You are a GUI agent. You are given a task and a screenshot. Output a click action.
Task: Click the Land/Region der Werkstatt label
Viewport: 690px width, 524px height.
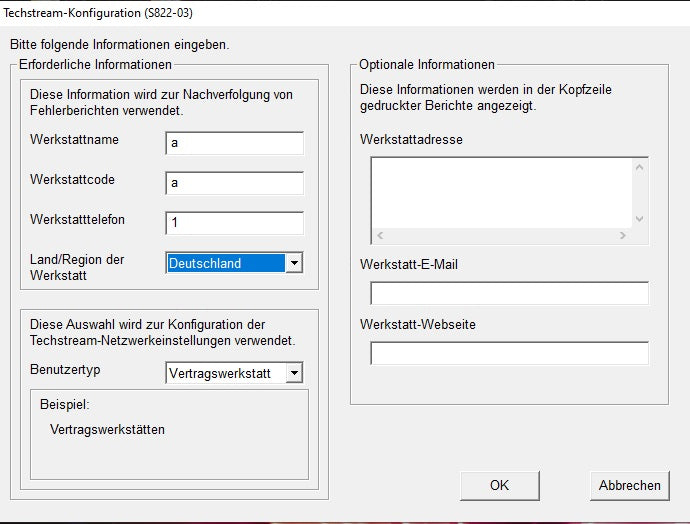pos(77,267)
